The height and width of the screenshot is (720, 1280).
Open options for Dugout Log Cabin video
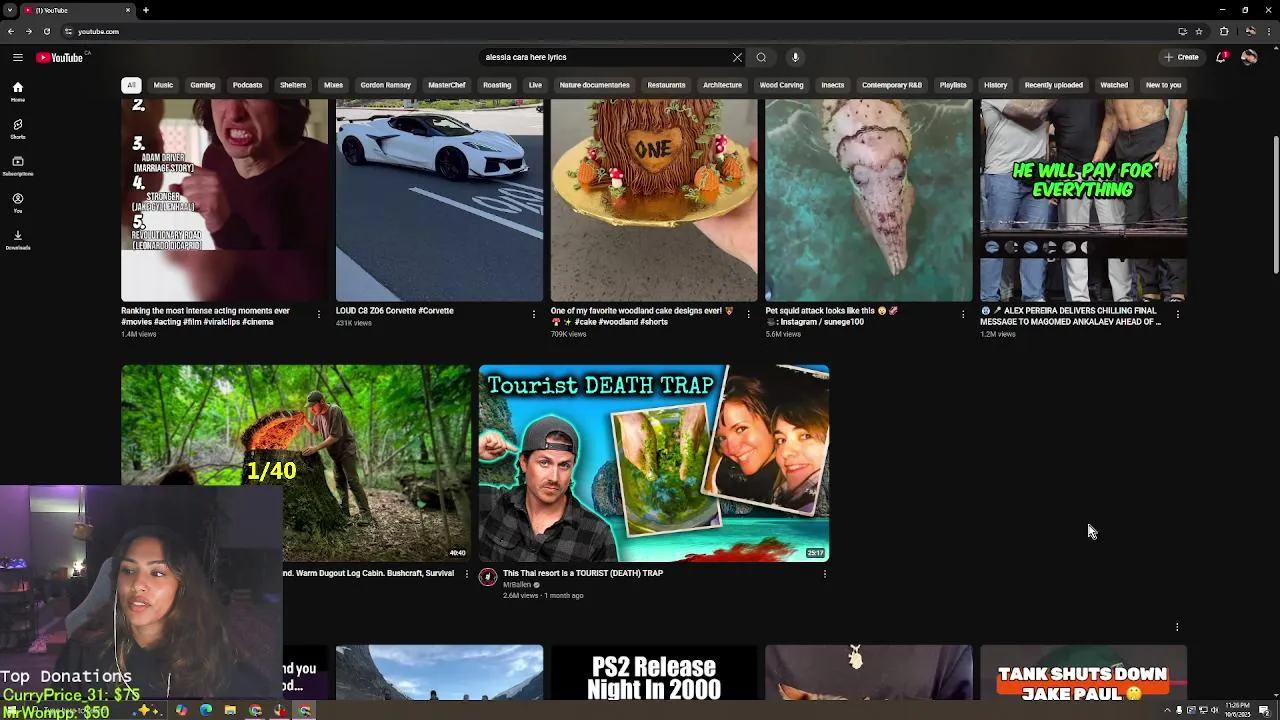point(466,574)
